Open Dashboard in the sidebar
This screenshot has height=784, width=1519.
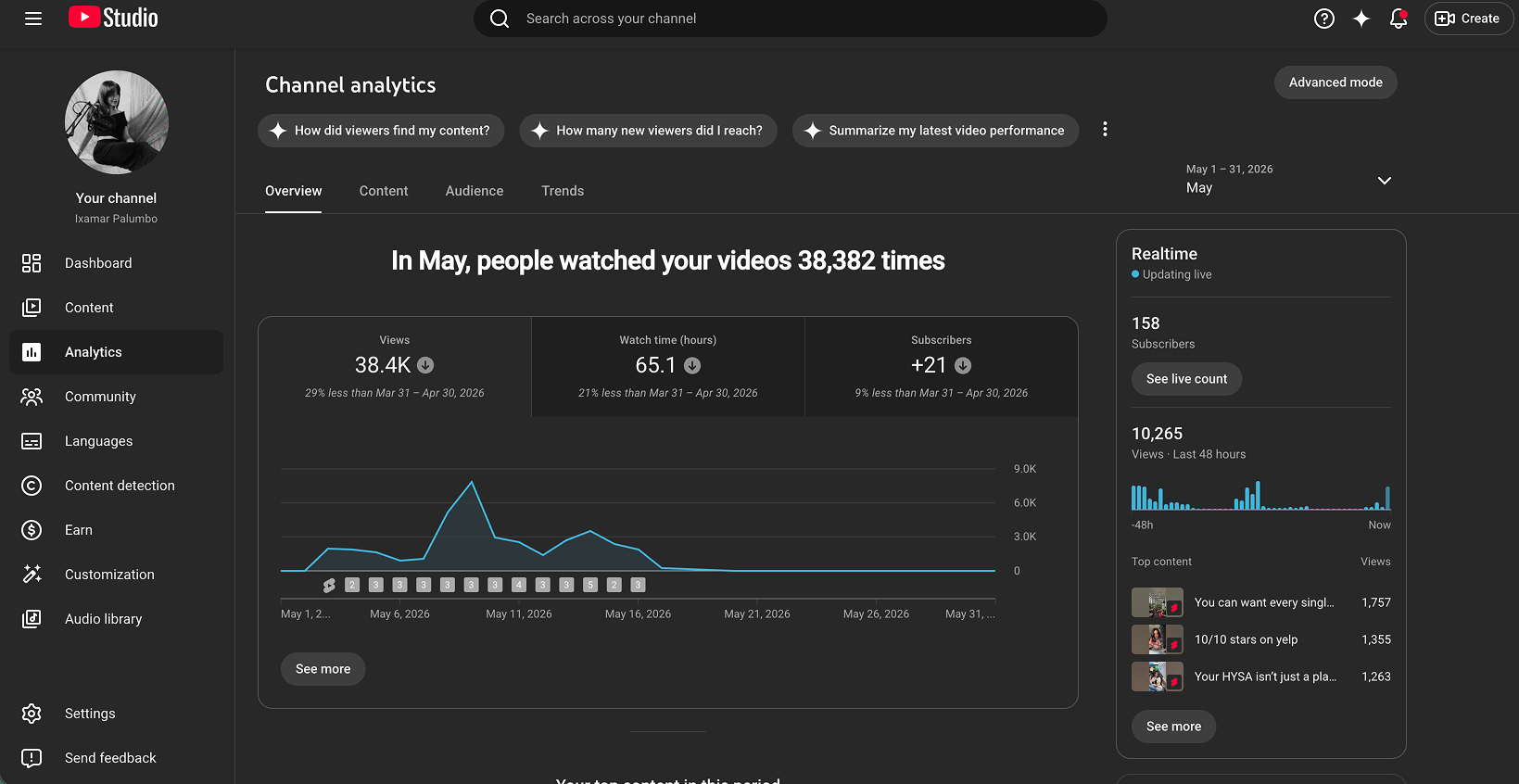[x=117, y=263]
